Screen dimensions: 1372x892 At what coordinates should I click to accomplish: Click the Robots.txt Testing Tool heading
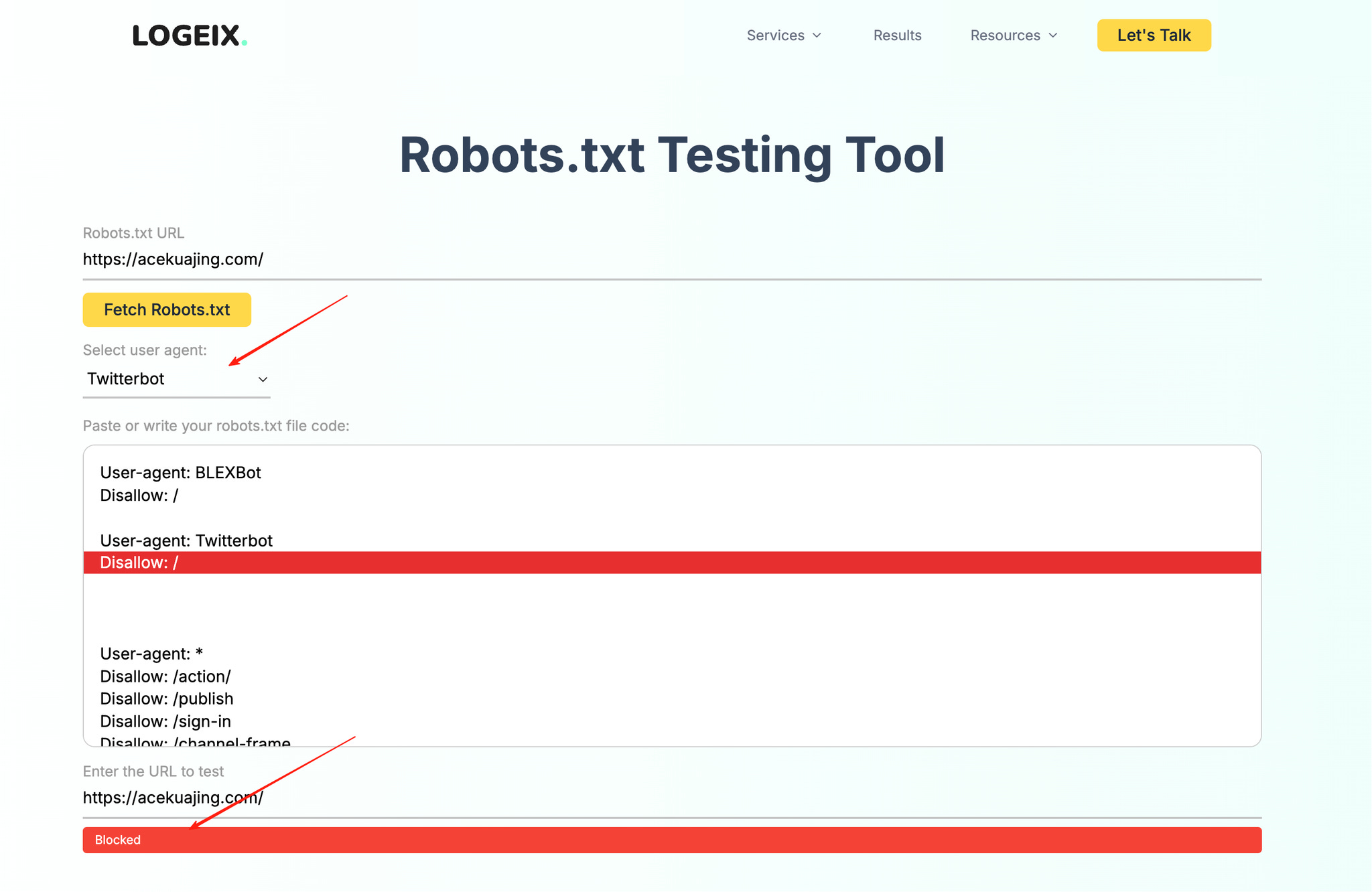[672, 155]
